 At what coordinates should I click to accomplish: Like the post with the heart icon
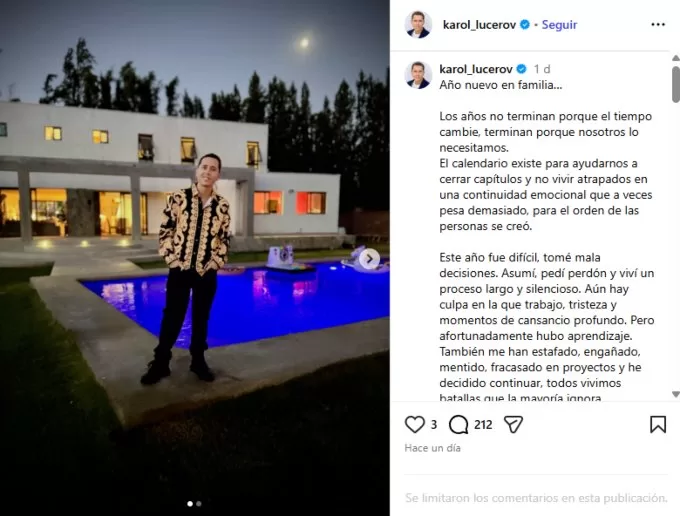click(415, 425)
